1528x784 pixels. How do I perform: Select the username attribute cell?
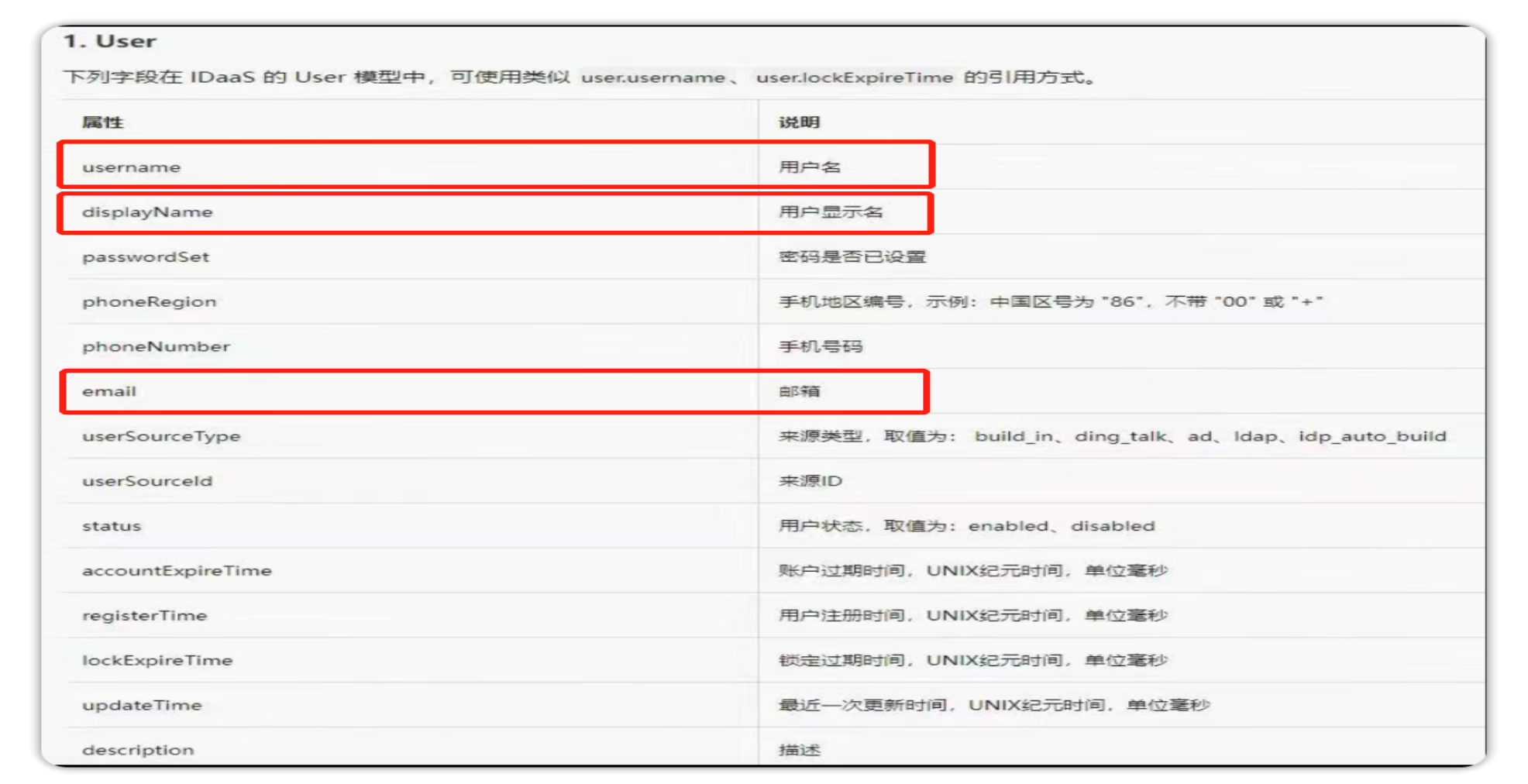131,167
